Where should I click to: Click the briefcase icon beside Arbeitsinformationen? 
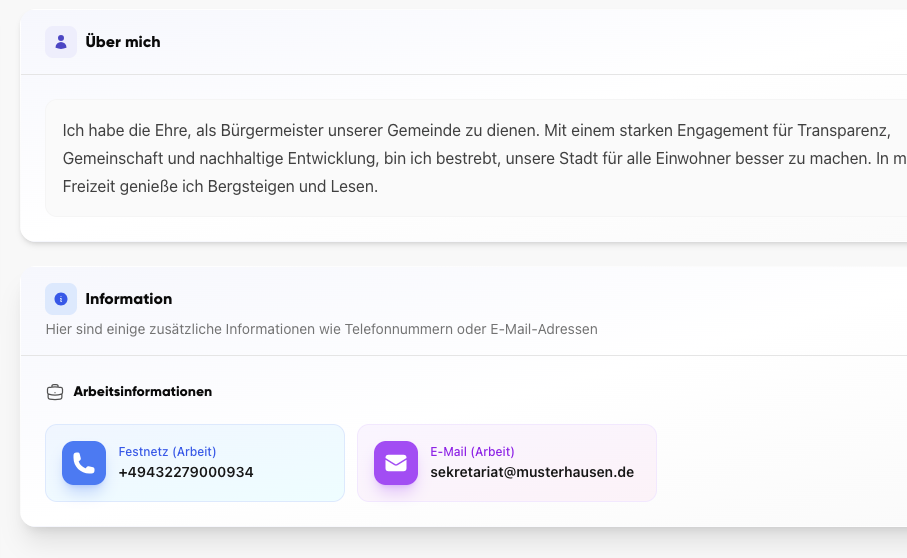coord(55,392)
